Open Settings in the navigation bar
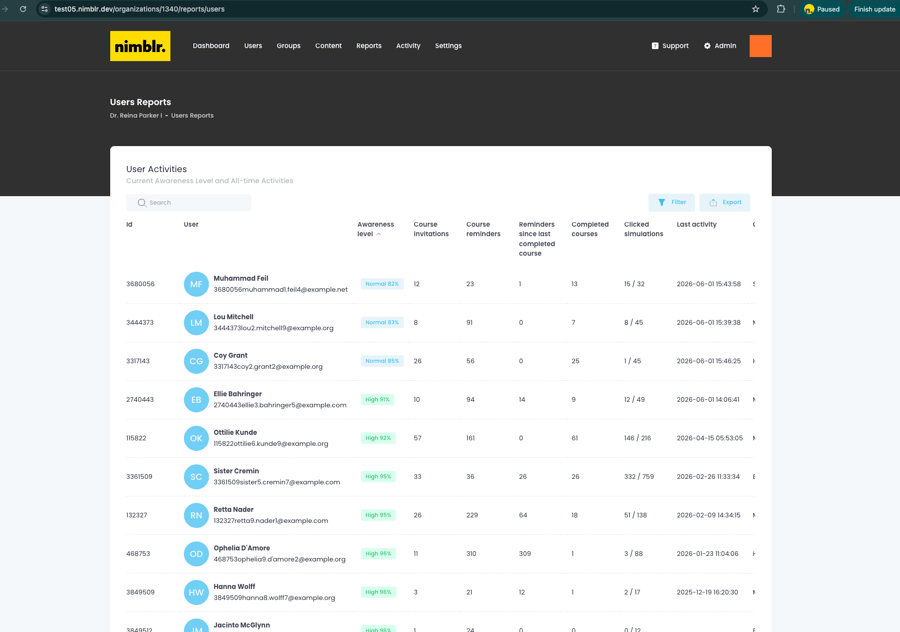900x632 pixels. [448, 46]
